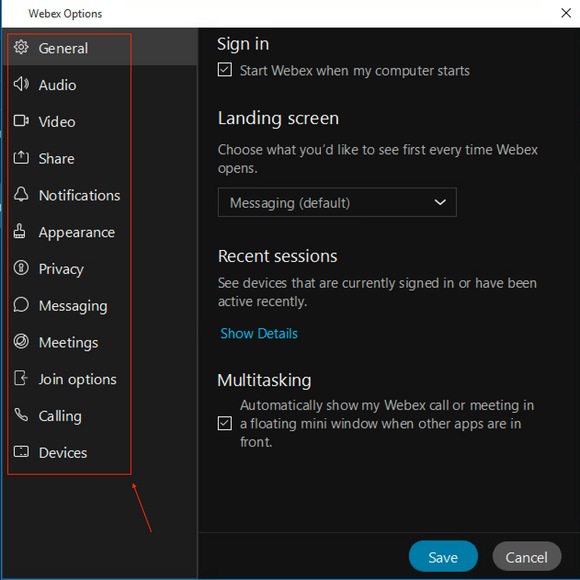Click the Multitasking heading
The image size is (580, 580).
[x=264, y=380]
